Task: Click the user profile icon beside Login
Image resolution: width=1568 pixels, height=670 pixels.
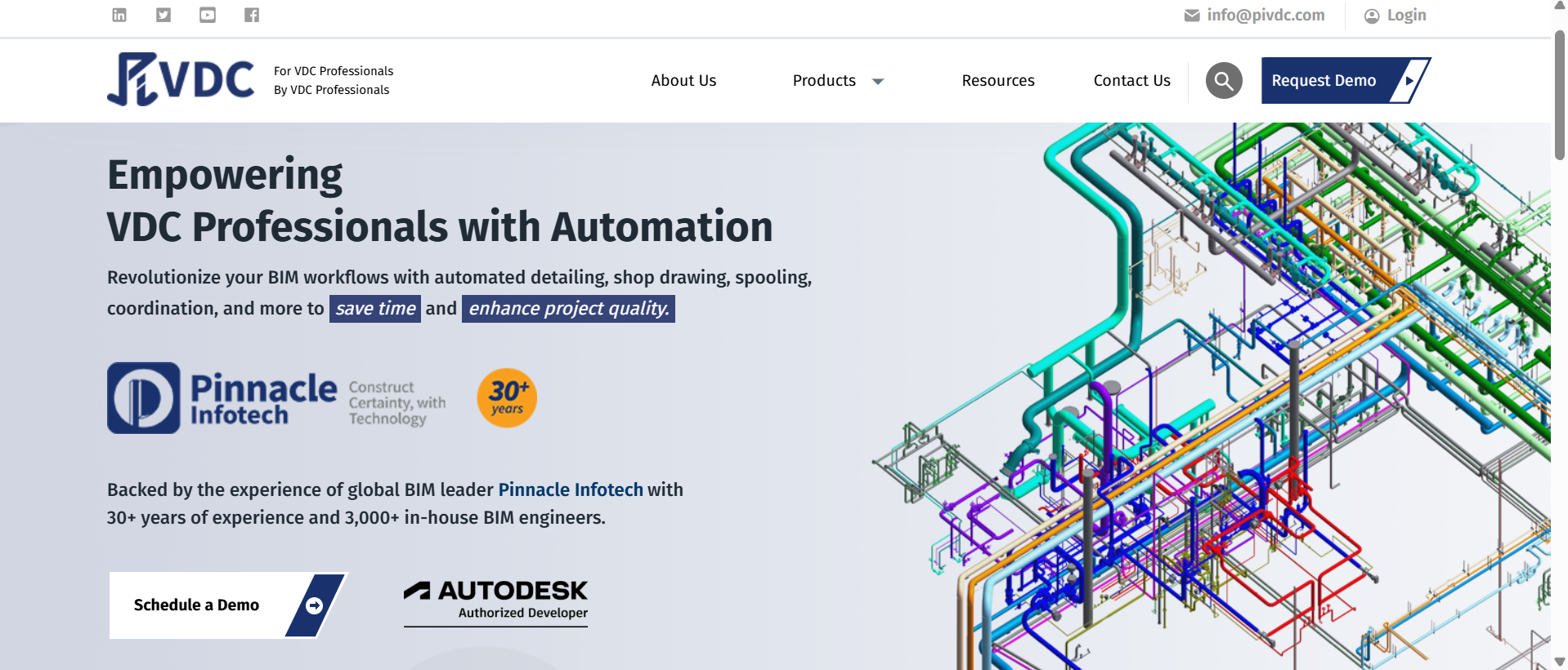Action: (1372, 16)
